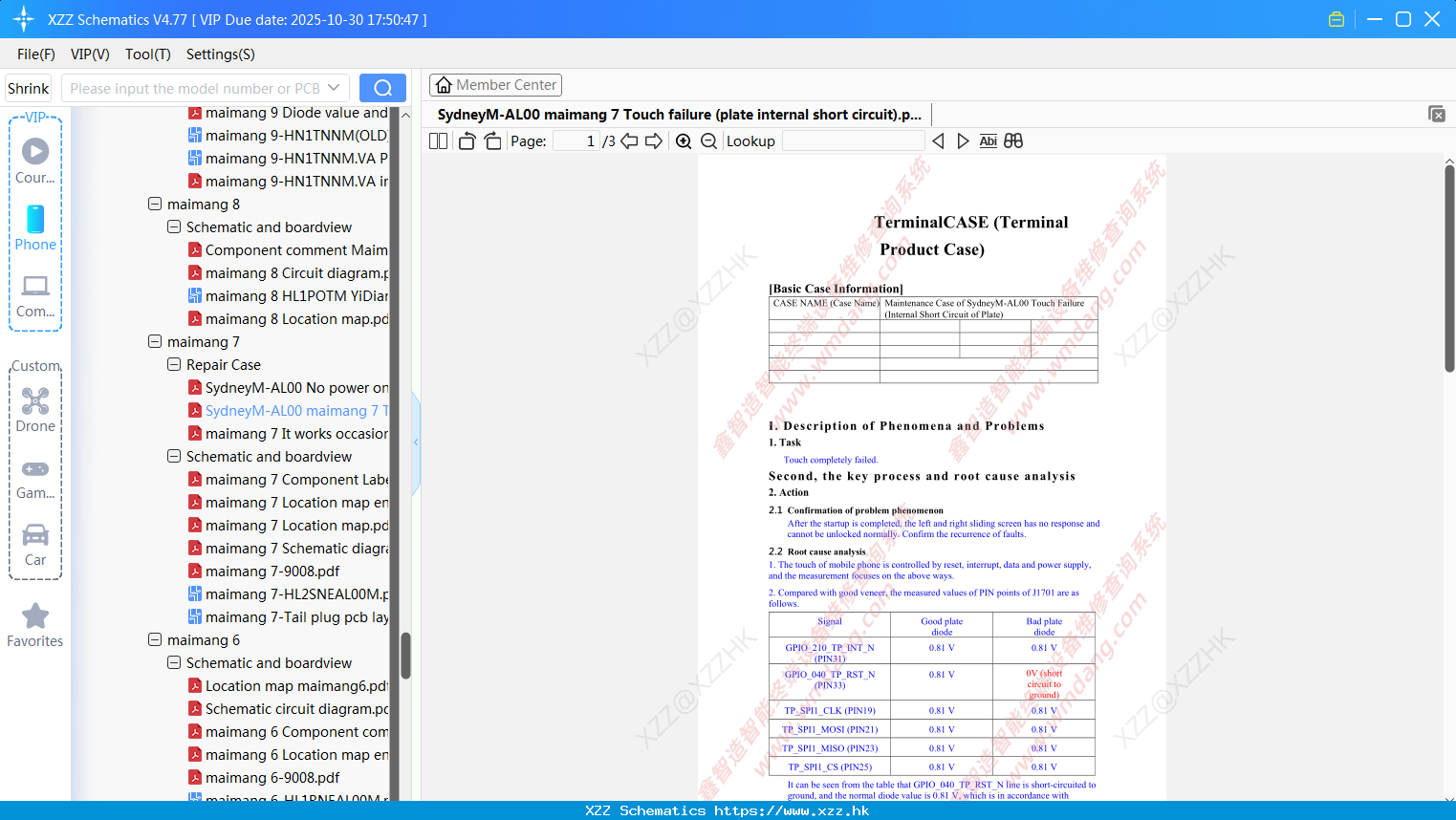
Task: Collapse the maimang 7 tree node
Action: point(155,341)
